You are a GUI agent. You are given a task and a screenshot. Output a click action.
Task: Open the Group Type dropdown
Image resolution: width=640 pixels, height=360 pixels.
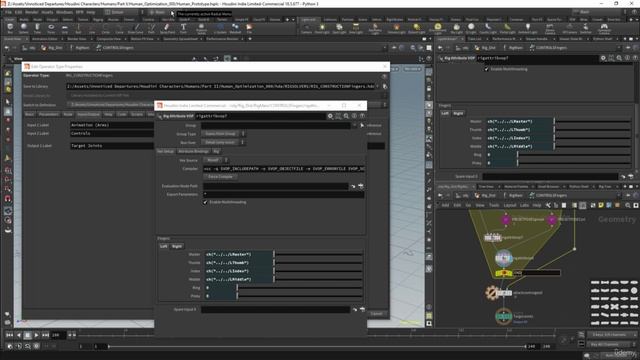[x=223, y=134]
